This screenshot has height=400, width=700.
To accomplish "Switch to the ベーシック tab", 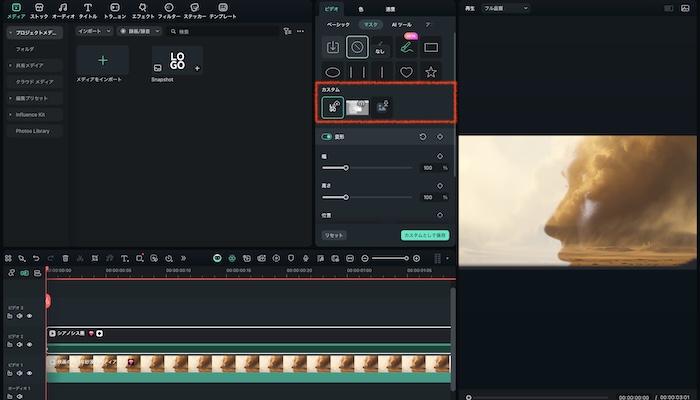I will point(339,23).
